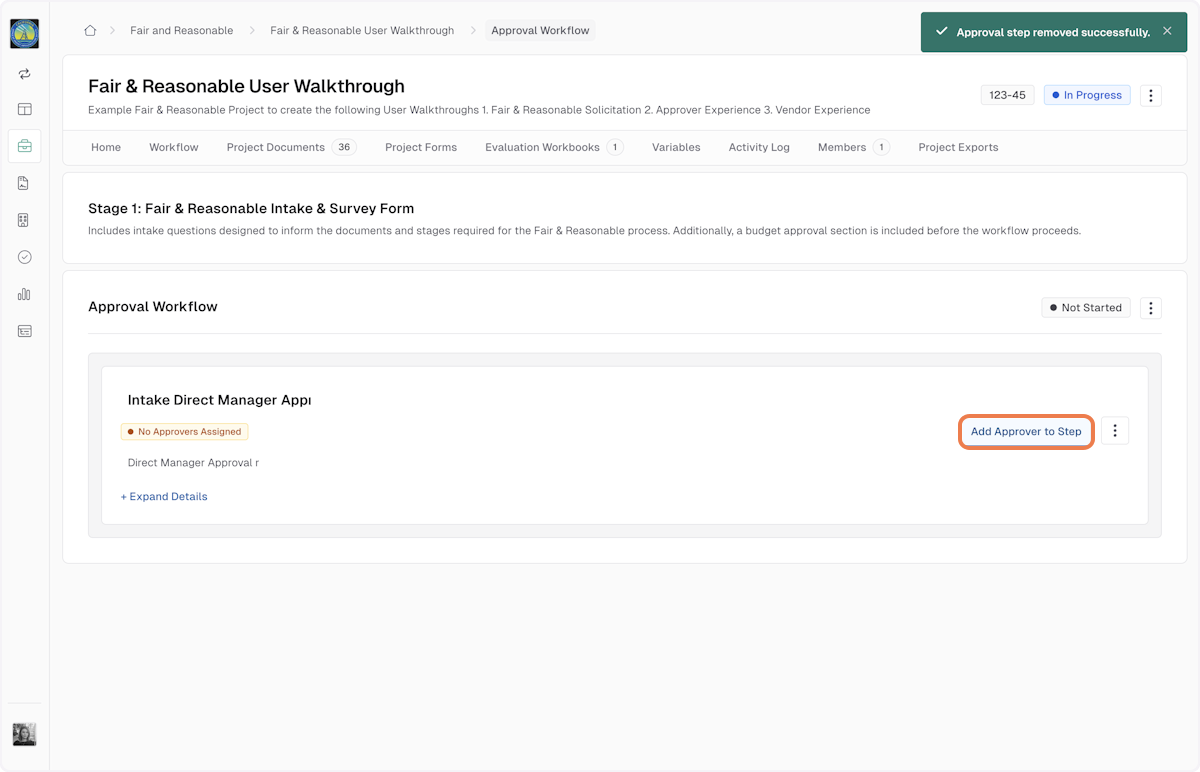Click Fair and Reasonable breadcrumb
This screenshot has height=772, width=1200.
(x=181, y=31)
